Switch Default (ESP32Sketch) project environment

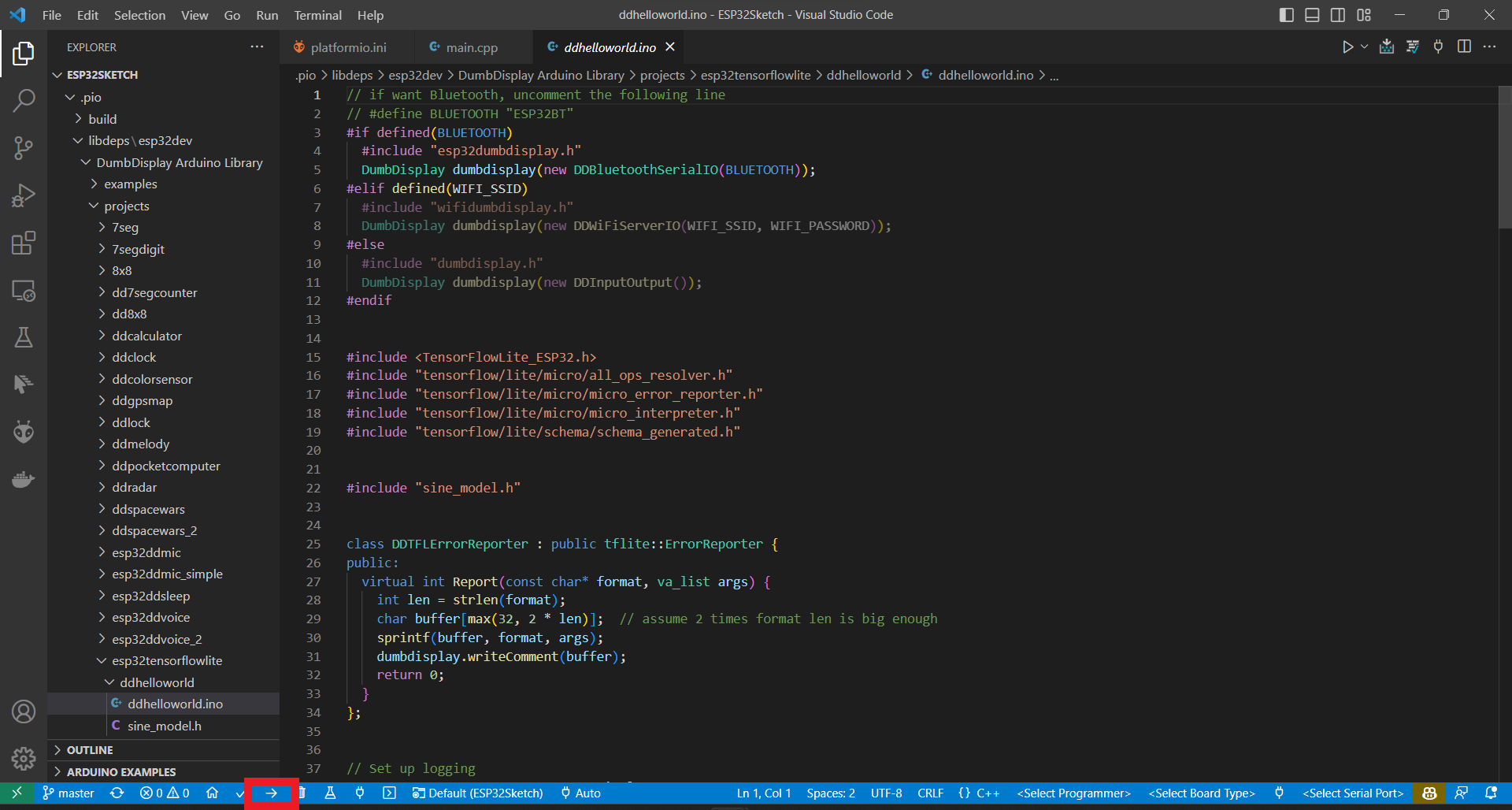[477, 793]
